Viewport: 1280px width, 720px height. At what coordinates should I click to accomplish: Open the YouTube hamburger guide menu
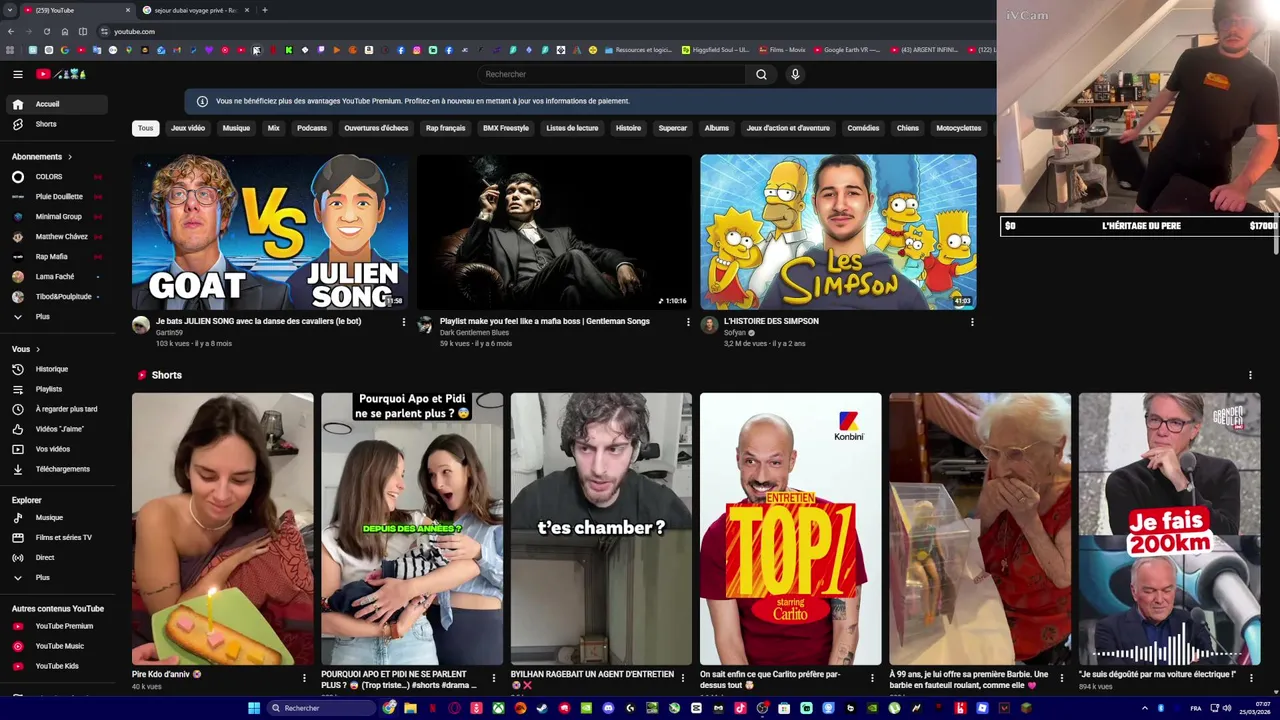click(18, 74)
